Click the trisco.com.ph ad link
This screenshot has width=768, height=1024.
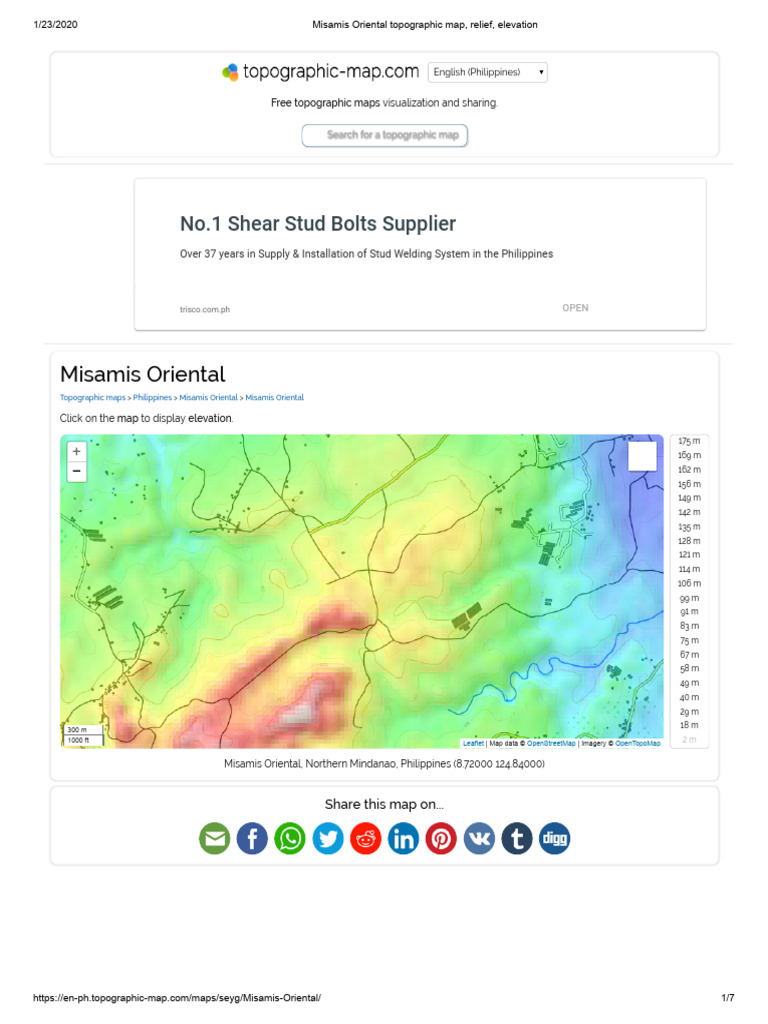(x=205, y=310)
